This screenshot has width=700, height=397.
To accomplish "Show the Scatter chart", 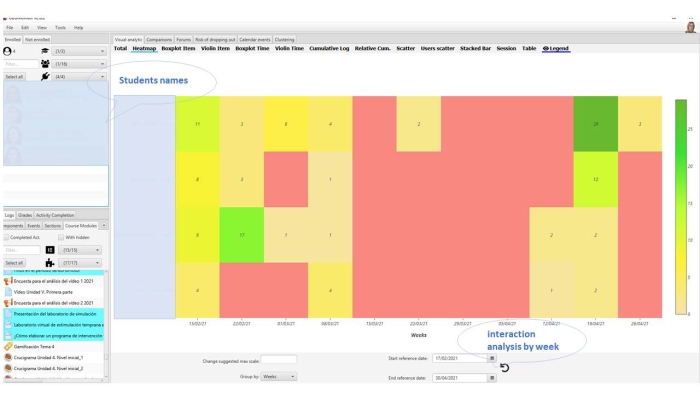I will (x=405, y=48).
